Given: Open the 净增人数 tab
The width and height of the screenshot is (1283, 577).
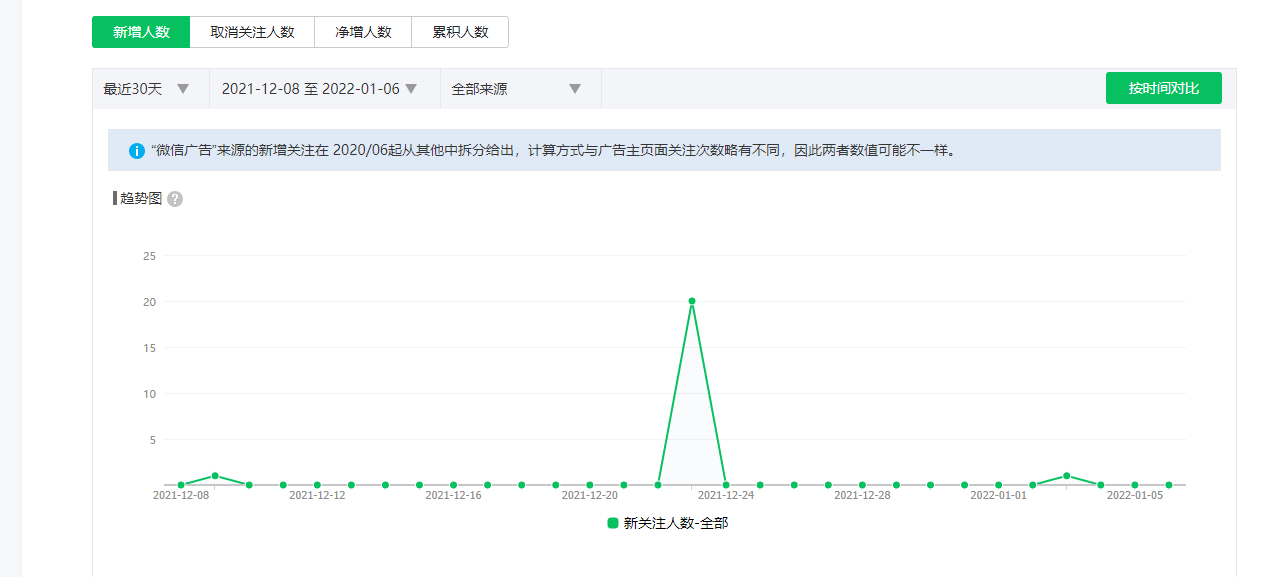Looking at the screenshot, I should click(363, 32).
